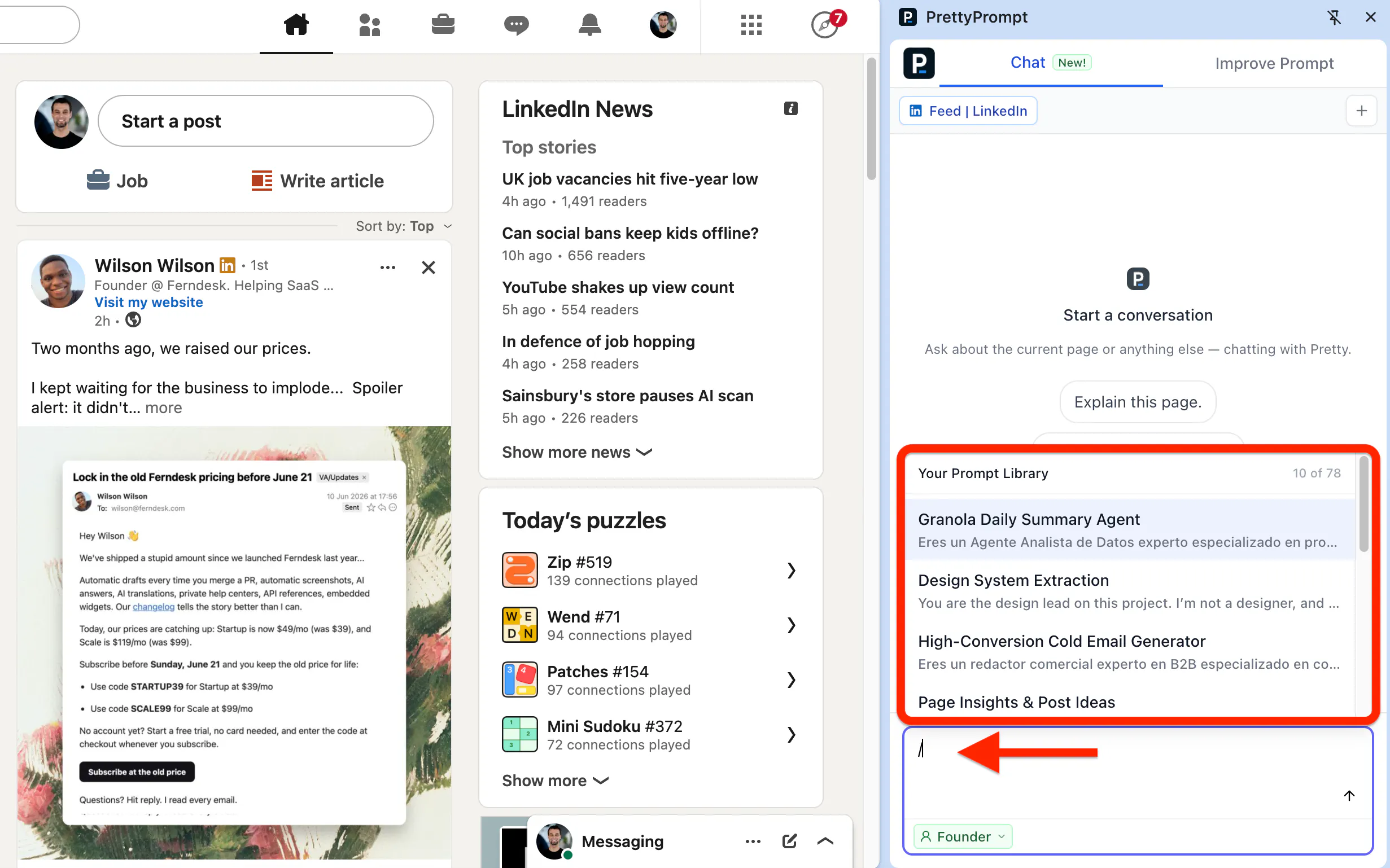Close the PrettyPrompt side panel
This screenshot has width=1390, height=868.
pyautogui.click(x=1370, y=17)
